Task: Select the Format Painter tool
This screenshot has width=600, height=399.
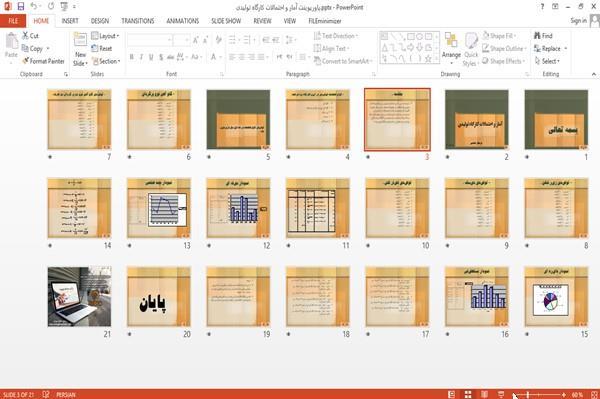Action: tap(43, 61)
